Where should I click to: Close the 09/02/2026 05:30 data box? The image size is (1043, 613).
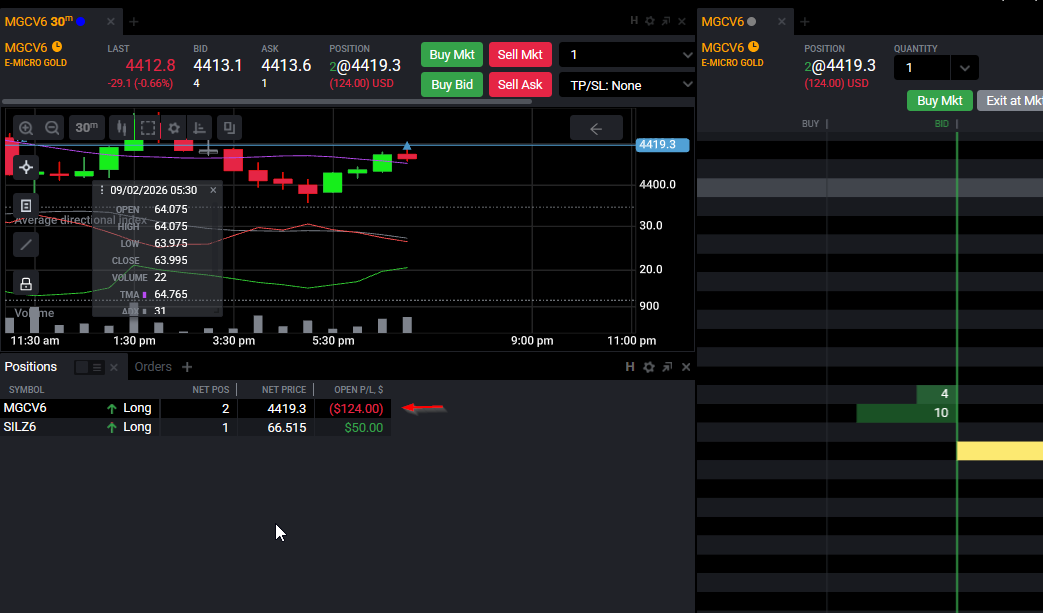pos(213,190)
